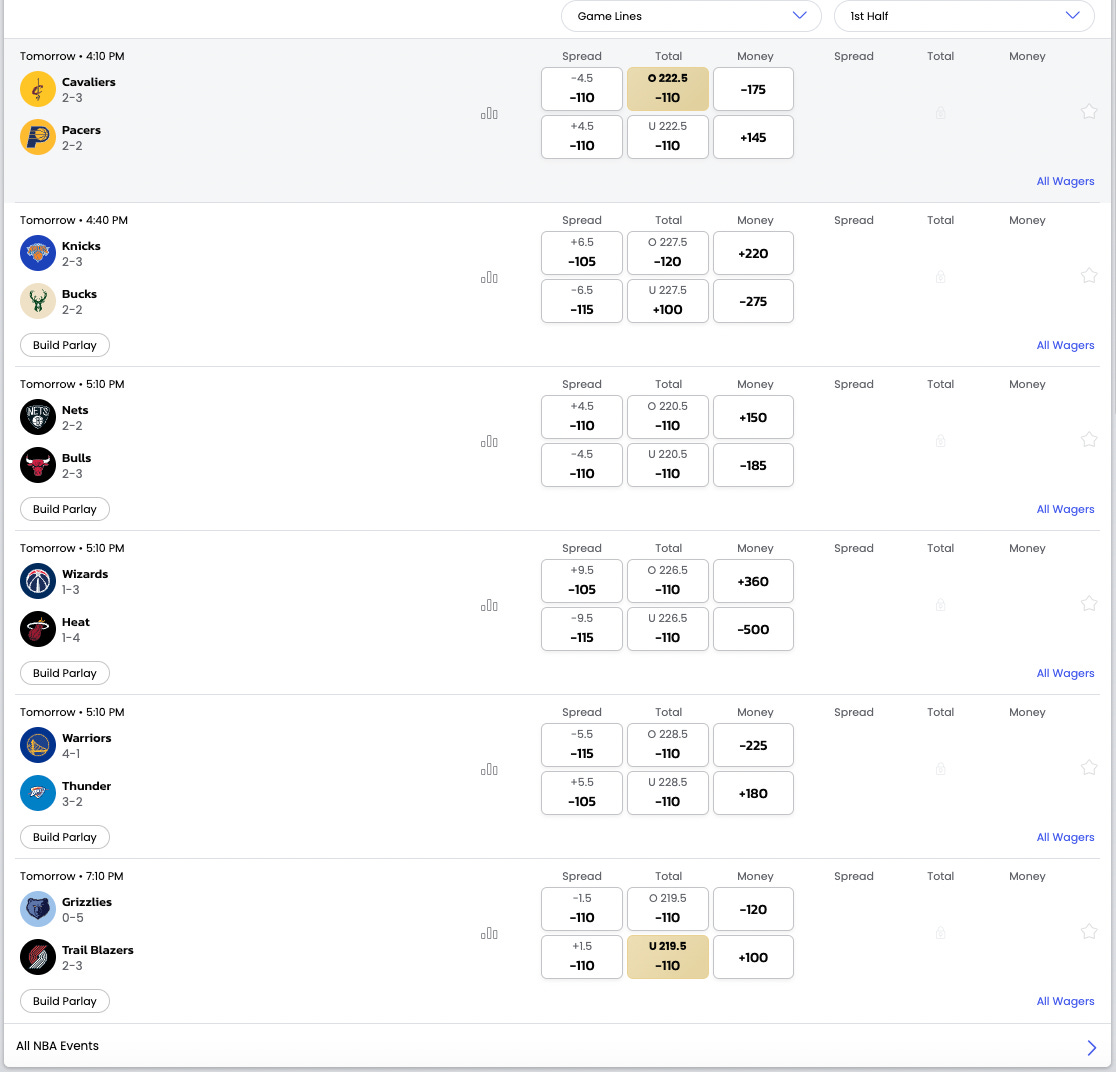Image resolution: width=1116 pixels, height=1072 pixels.
Task: Click the Bucks team logo
Action: (x=38, y=301)
